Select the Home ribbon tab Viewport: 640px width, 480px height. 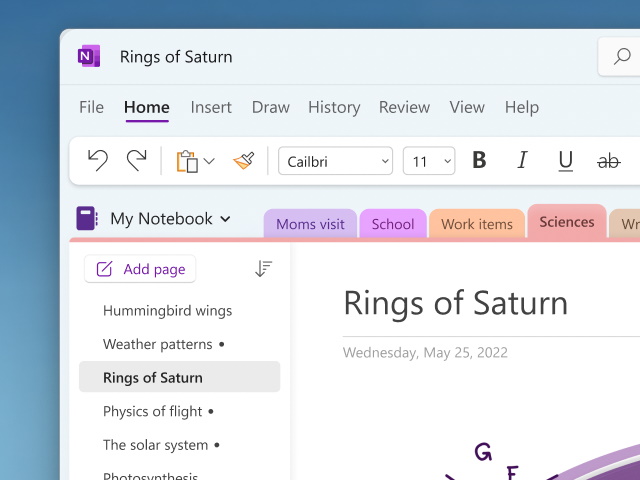147,107
